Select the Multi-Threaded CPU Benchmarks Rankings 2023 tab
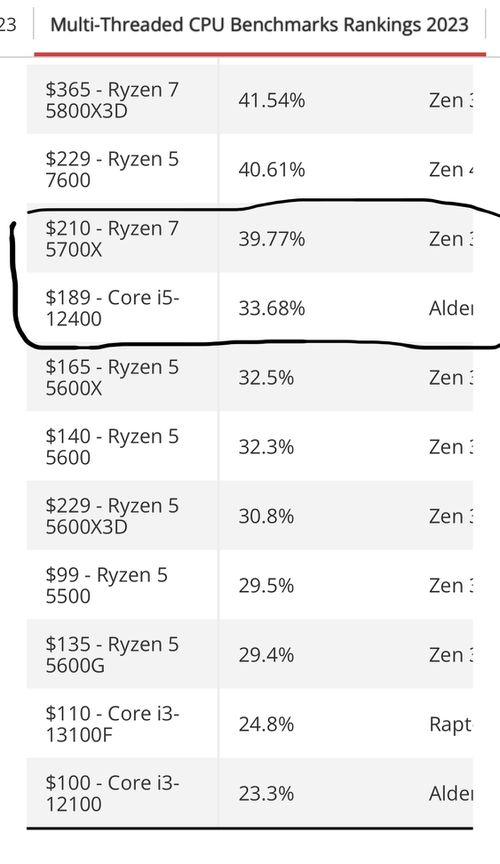Viewport: 500px width, 864px height. point(260,25)
